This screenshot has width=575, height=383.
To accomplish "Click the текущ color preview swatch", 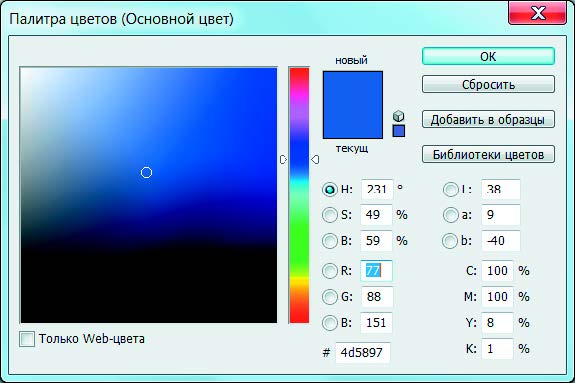I will click(353, 122).
